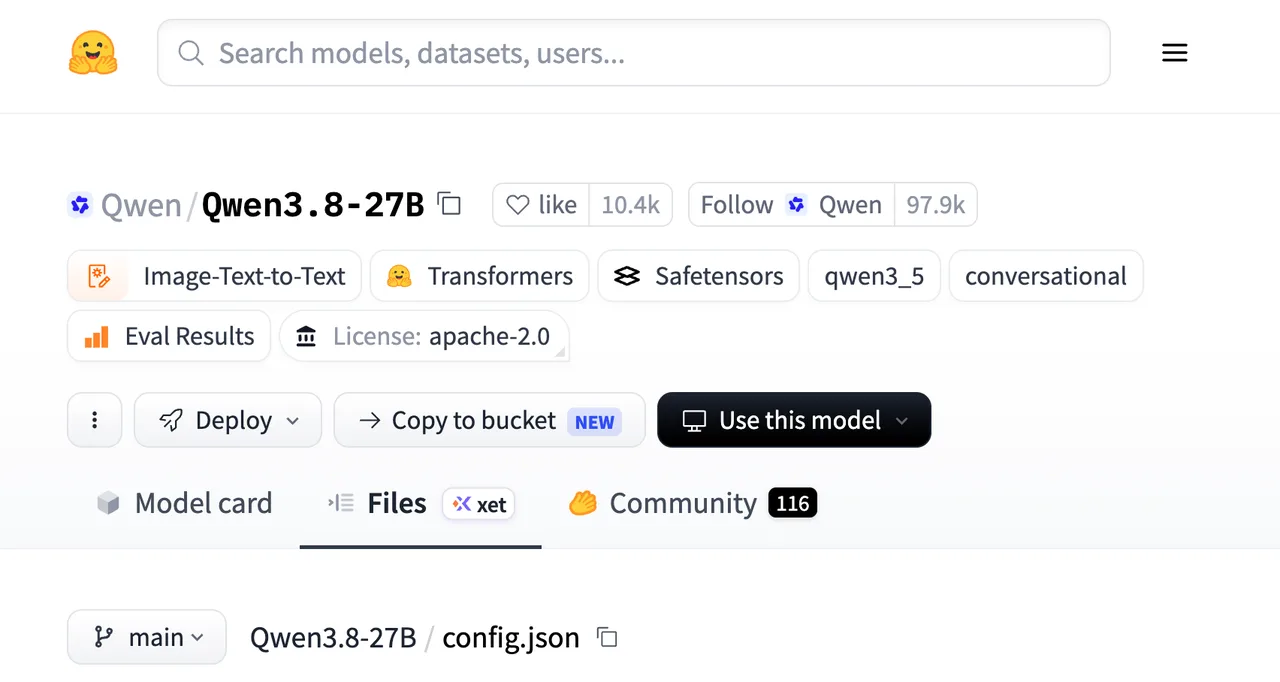Open the main branch dropdown
Viewport: 1280px width, 682px height.
coord(147,637)
